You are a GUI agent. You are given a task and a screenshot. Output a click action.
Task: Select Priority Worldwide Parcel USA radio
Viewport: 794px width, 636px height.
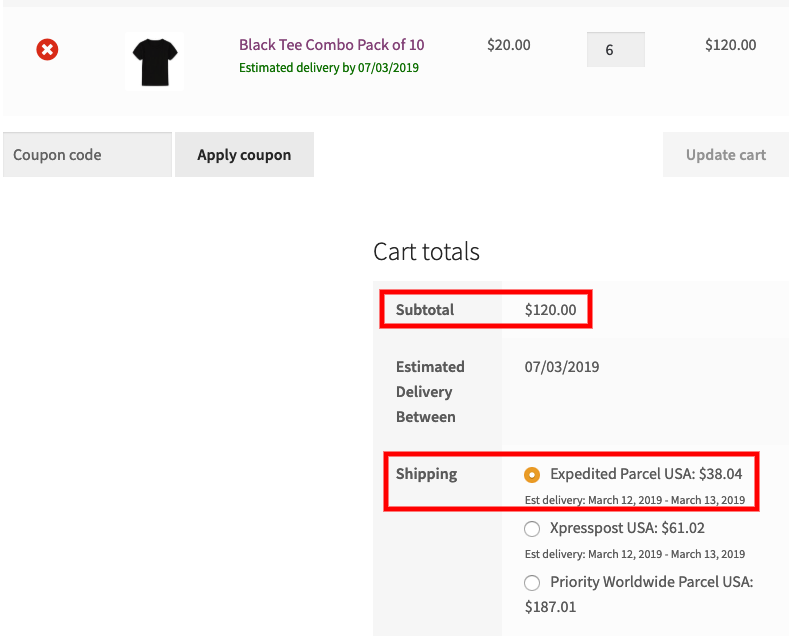532,582
